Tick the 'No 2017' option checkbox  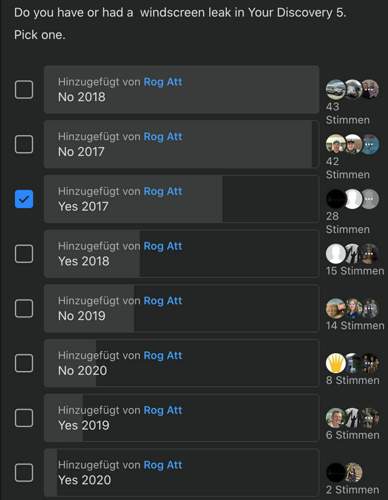point(24,144)
